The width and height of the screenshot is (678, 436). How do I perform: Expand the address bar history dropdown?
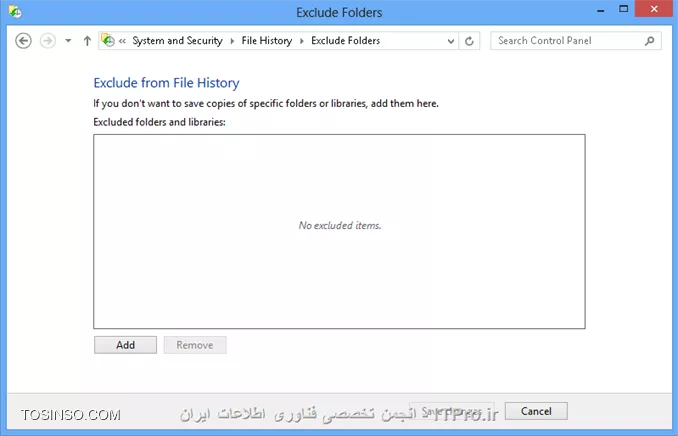451,41
